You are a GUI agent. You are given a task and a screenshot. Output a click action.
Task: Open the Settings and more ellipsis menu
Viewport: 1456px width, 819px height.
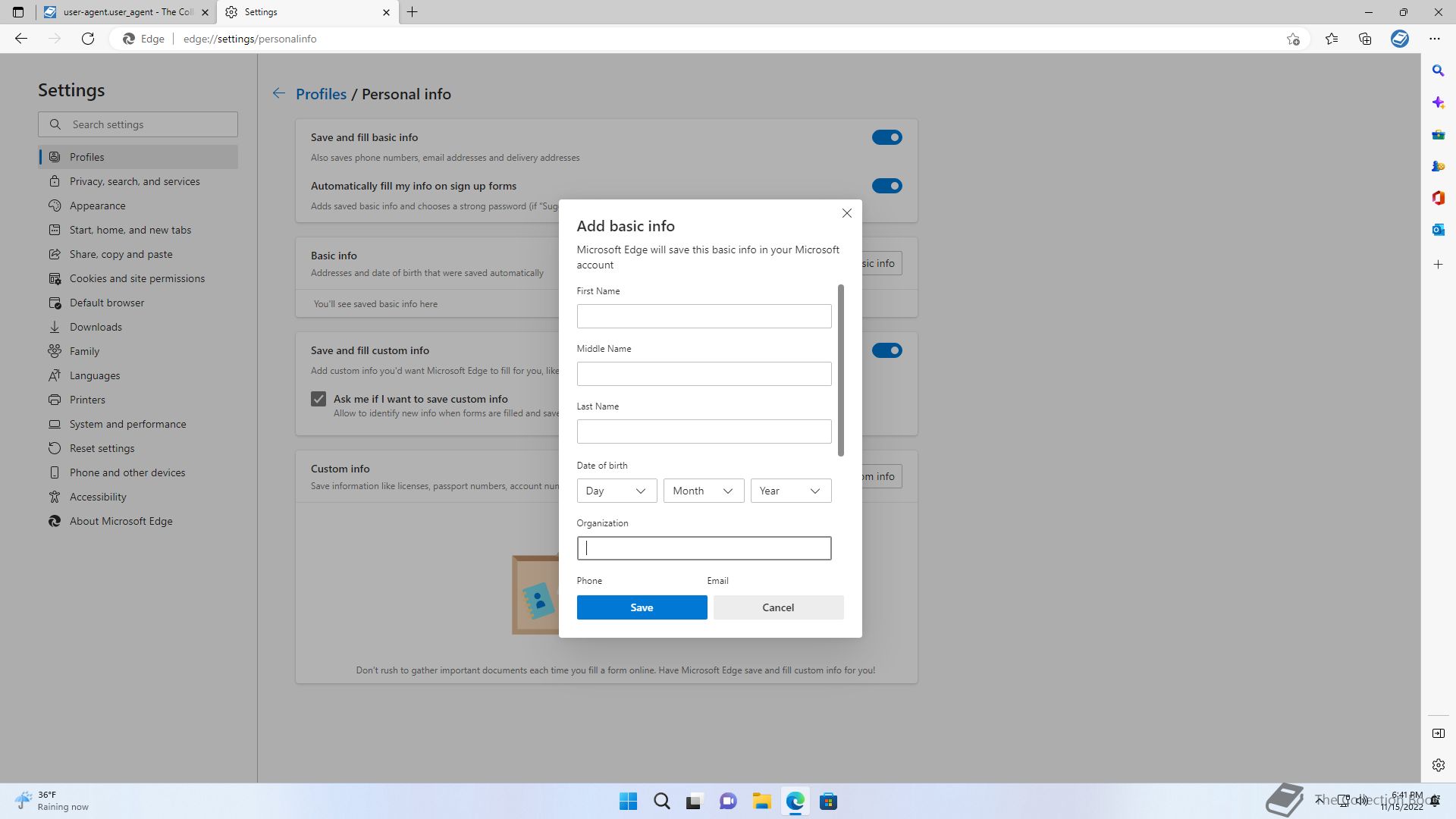click(x=1434, y=39)
